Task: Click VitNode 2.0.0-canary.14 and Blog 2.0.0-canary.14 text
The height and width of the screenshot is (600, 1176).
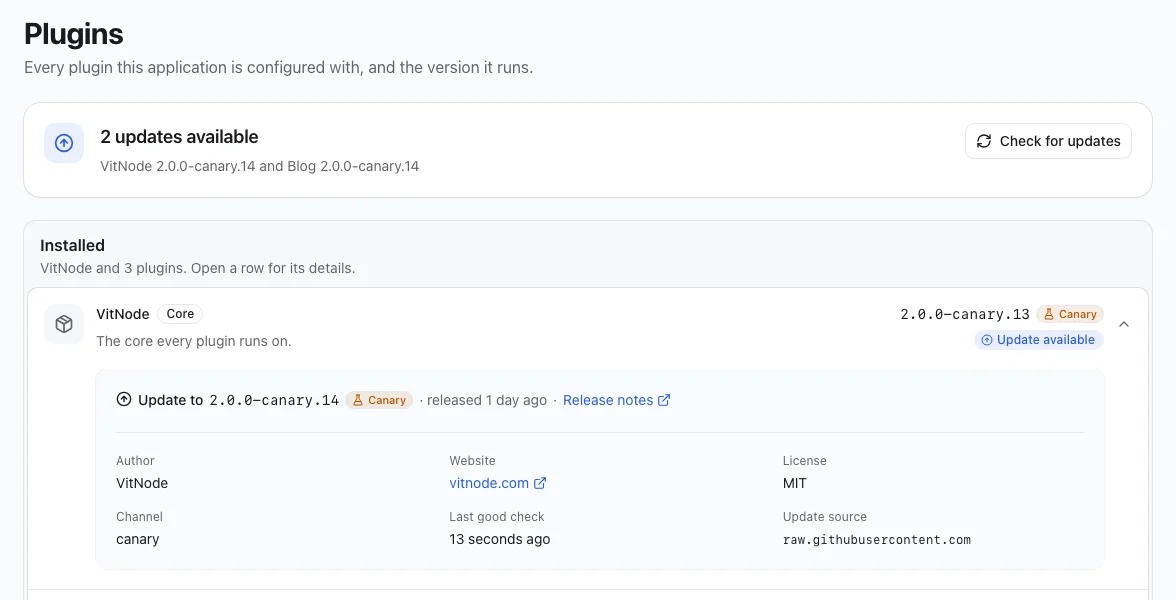Action: (x=260, y=166)
